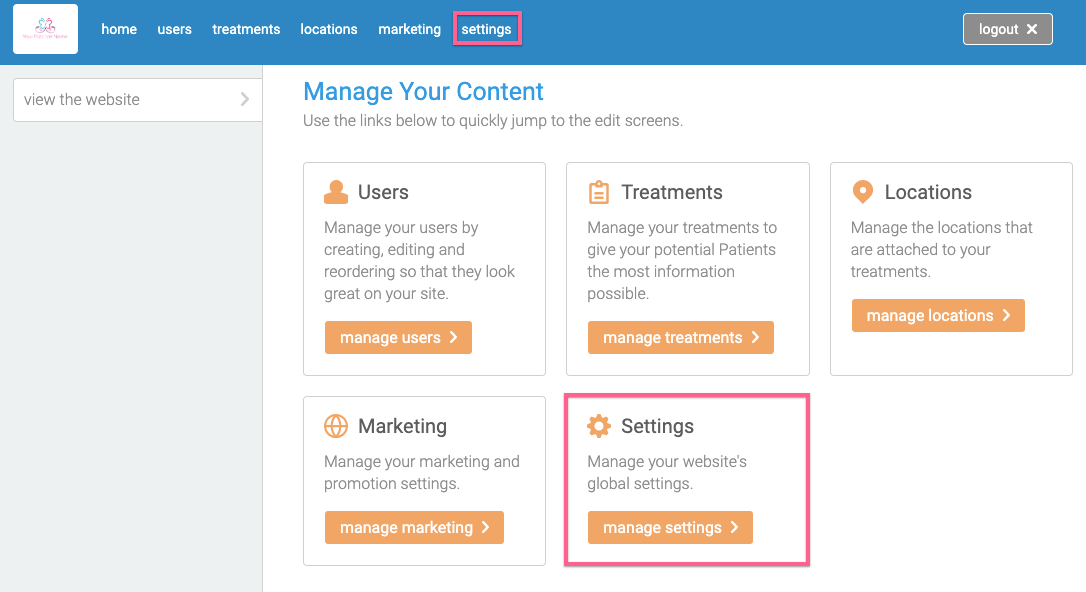The width and height of the screenshot is (1086, 592).
Task: Click the practice logo in the header
Action: 45,29
